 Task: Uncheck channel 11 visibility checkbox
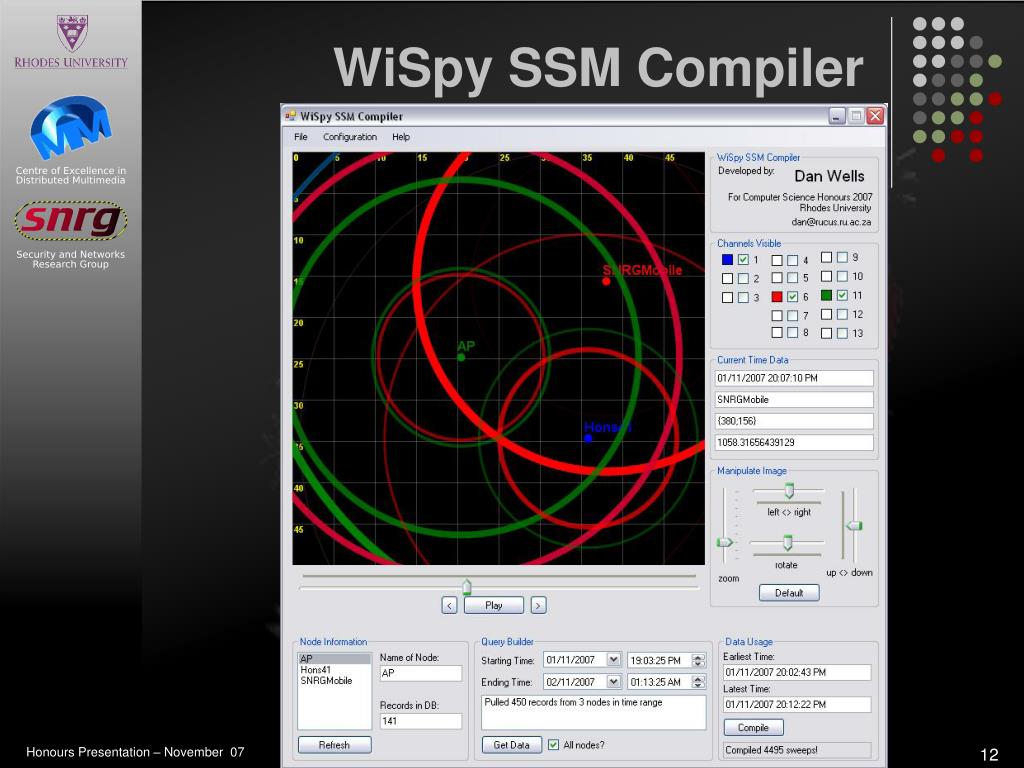842,295
